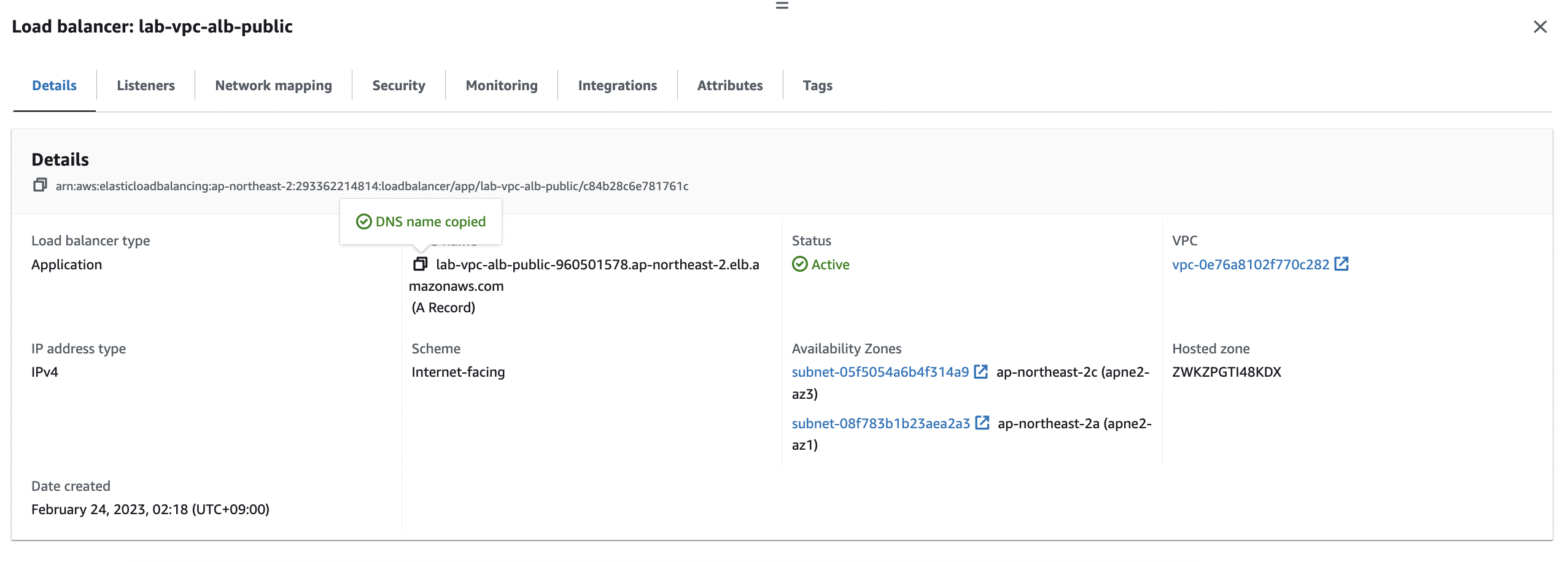The height and width of the screenshot is (562, 1568).
Task: Close the load balancer panel
Action: (x=1540, y=26)
